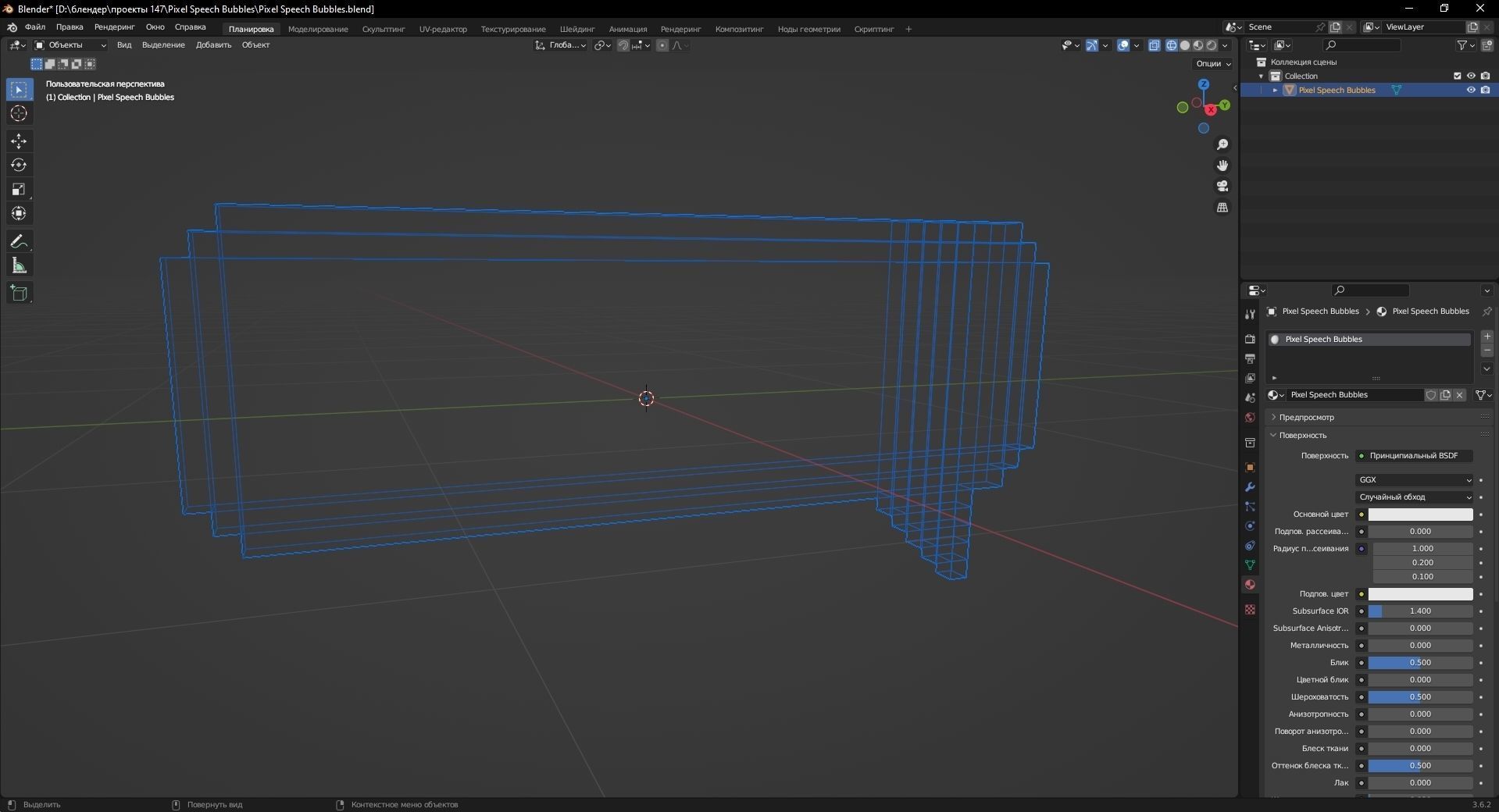Open the Основной цвет color swatch

(1420, 515)
